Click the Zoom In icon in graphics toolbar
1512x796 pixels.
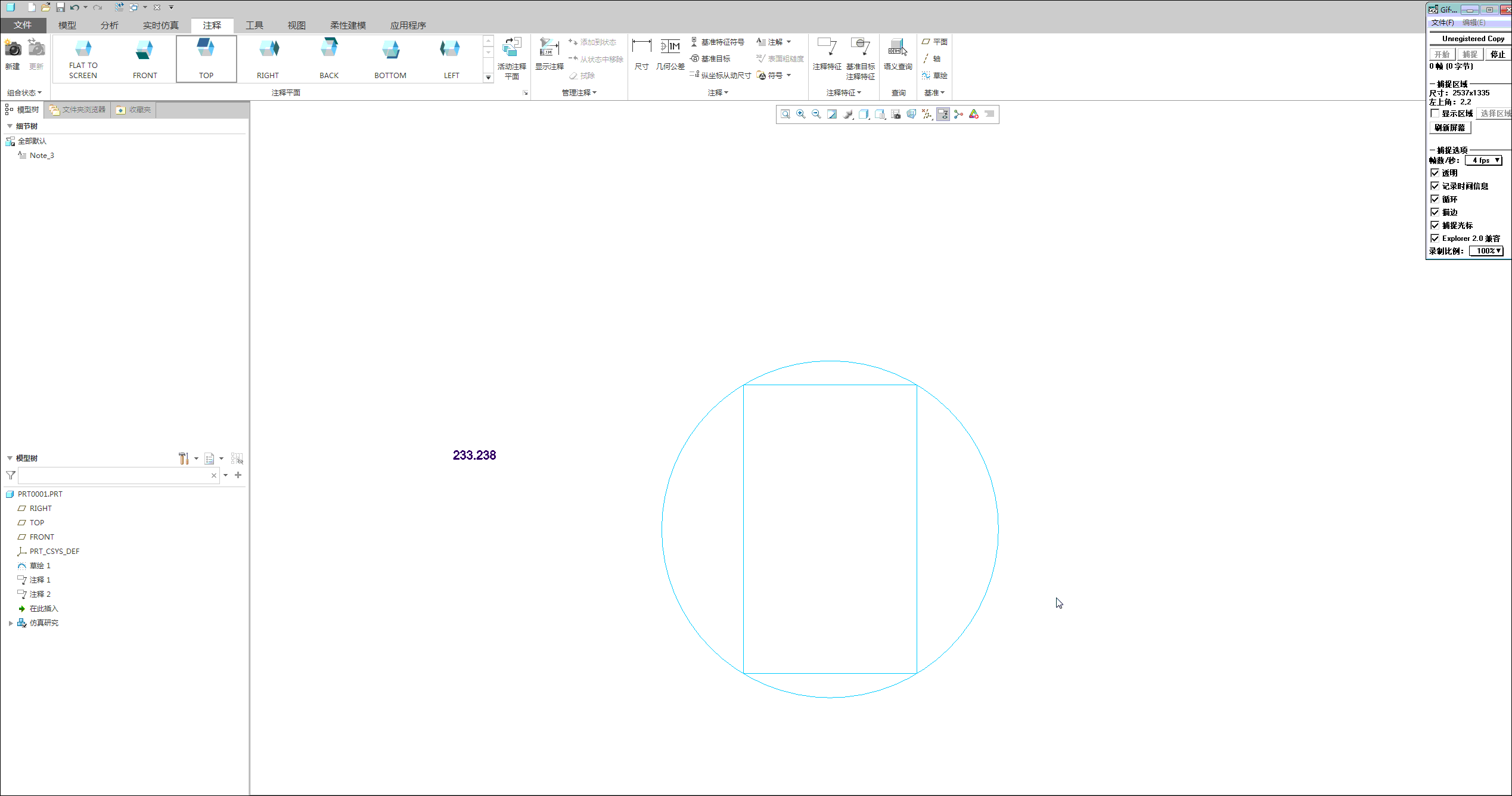[x=801, y=114]
